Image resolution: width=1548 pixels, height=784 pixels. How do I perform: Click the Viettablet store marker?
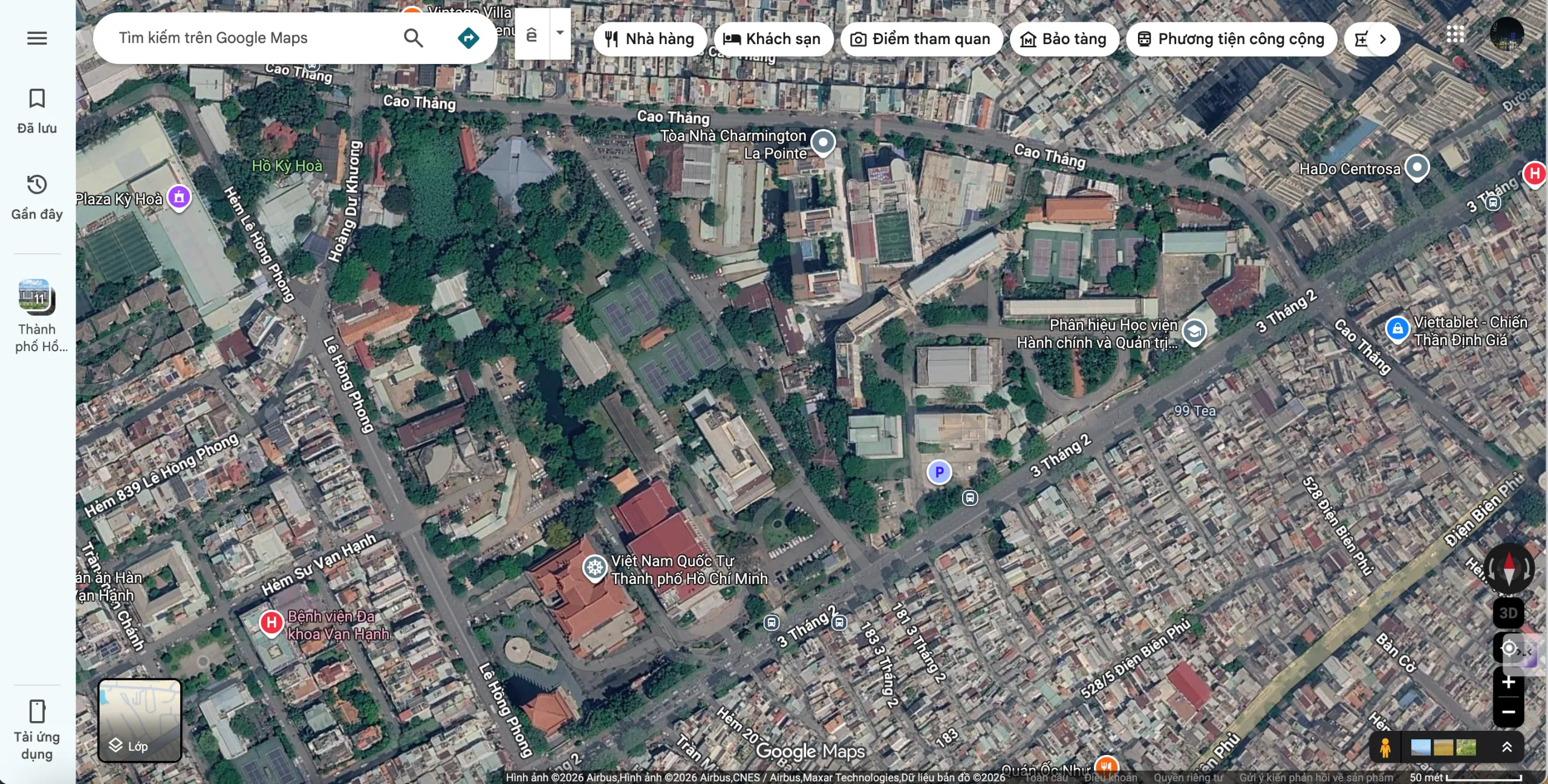1397,329
